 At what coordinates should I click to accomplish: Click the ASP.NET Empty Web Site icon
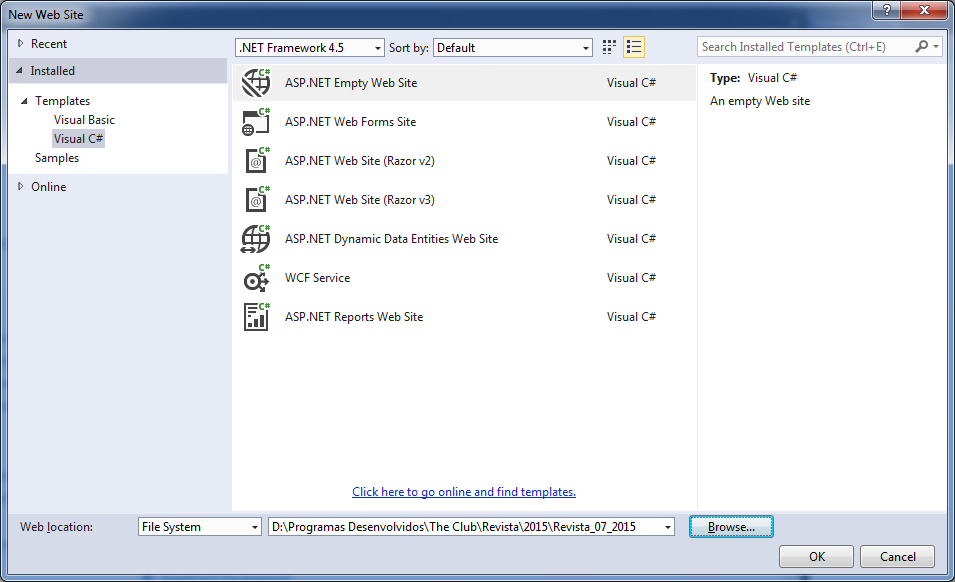pyautogui.click(x=256, y=83)
